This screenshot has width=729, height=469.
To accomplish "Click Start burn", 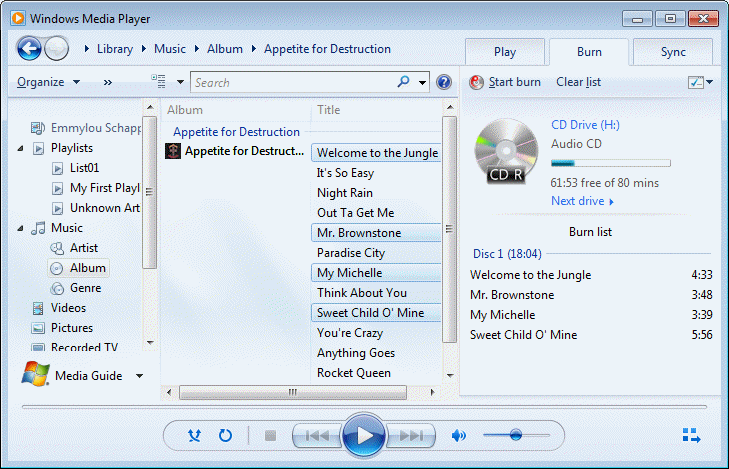I will [x=505, y=82].
